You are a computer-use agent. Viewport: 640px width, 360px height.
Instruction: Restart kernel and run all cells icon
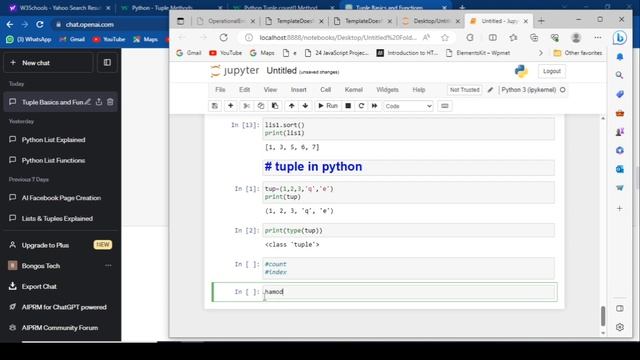374,106
